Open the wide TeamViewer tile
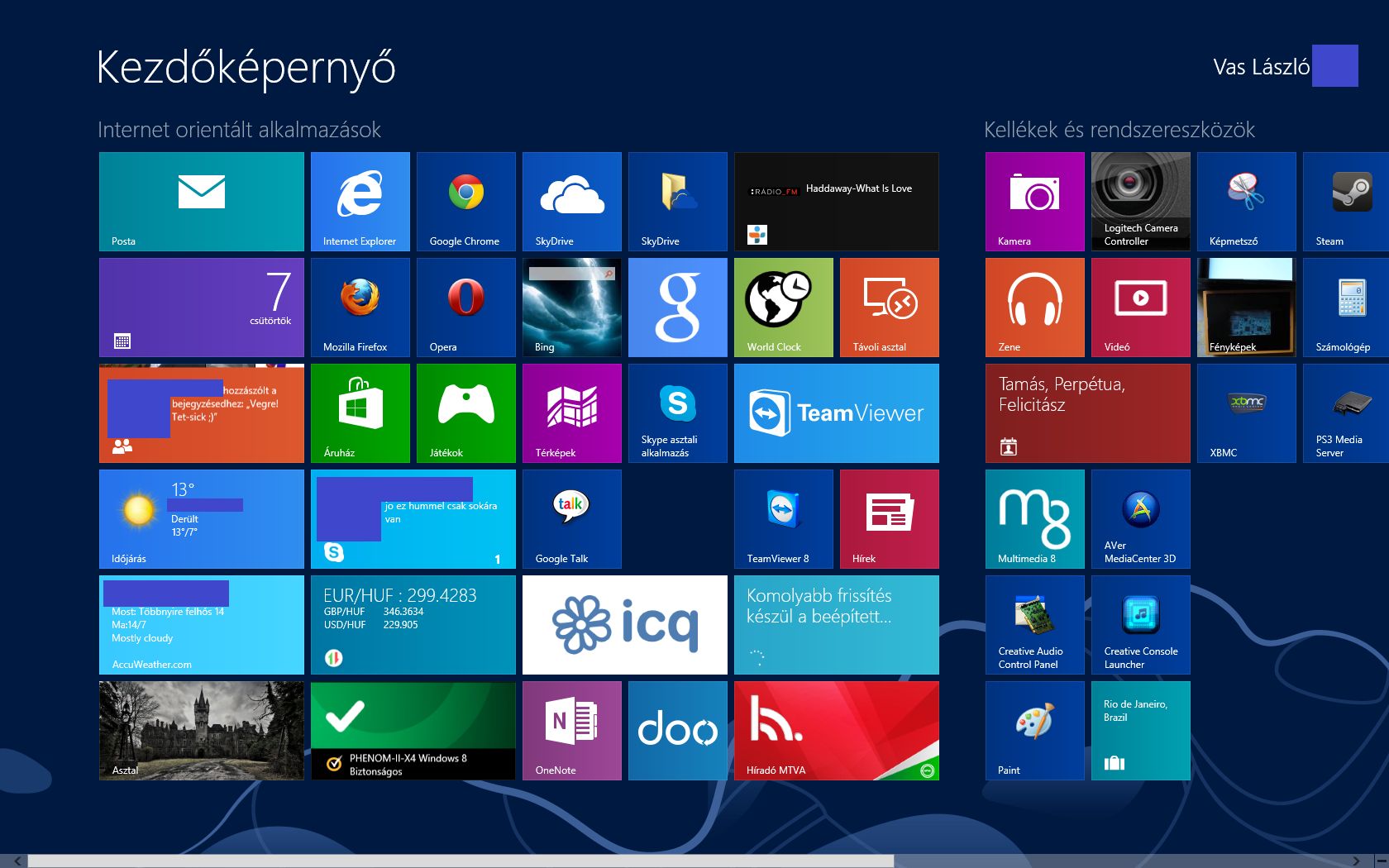Image resolution: width=1389 pixels, height=868 pixels. click(837, 413)
